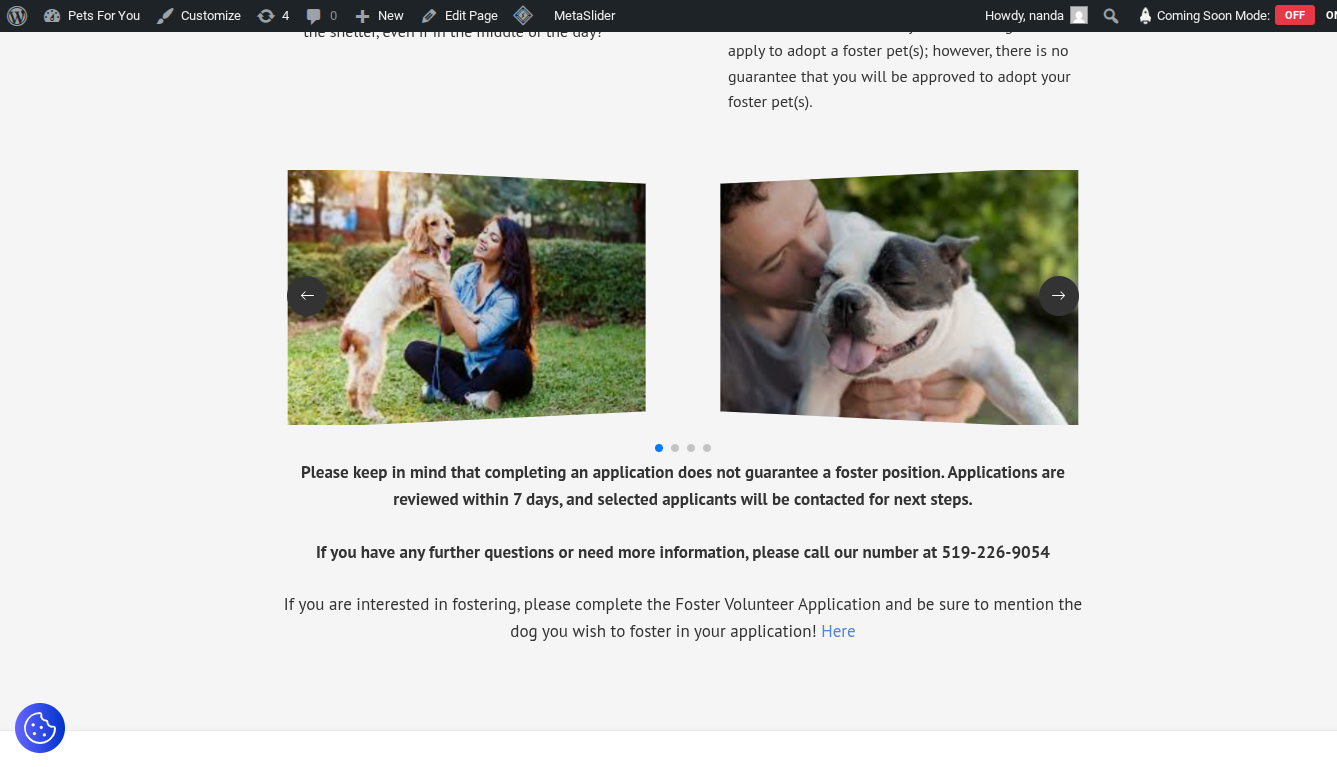
Task: Expand the New content menu
Action: click(379, 16)
